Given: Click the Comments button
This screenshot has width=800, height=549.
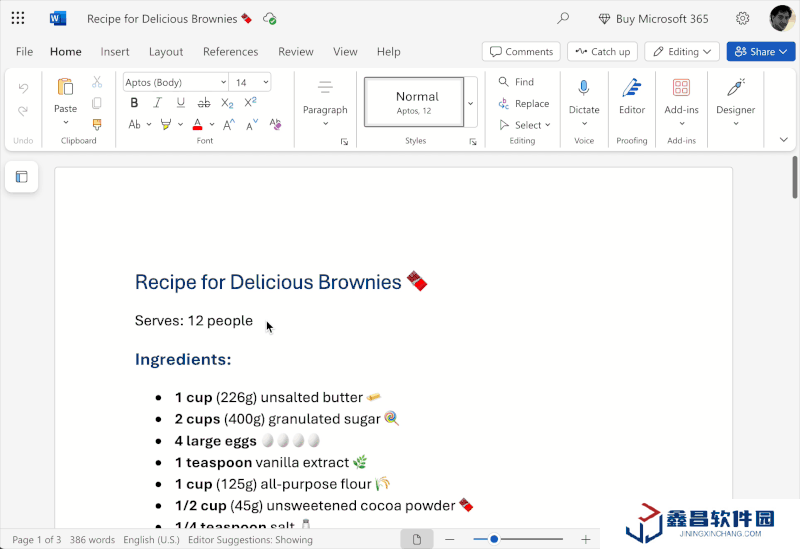Looking at the screenshot, I should click(x=520, y=52).
